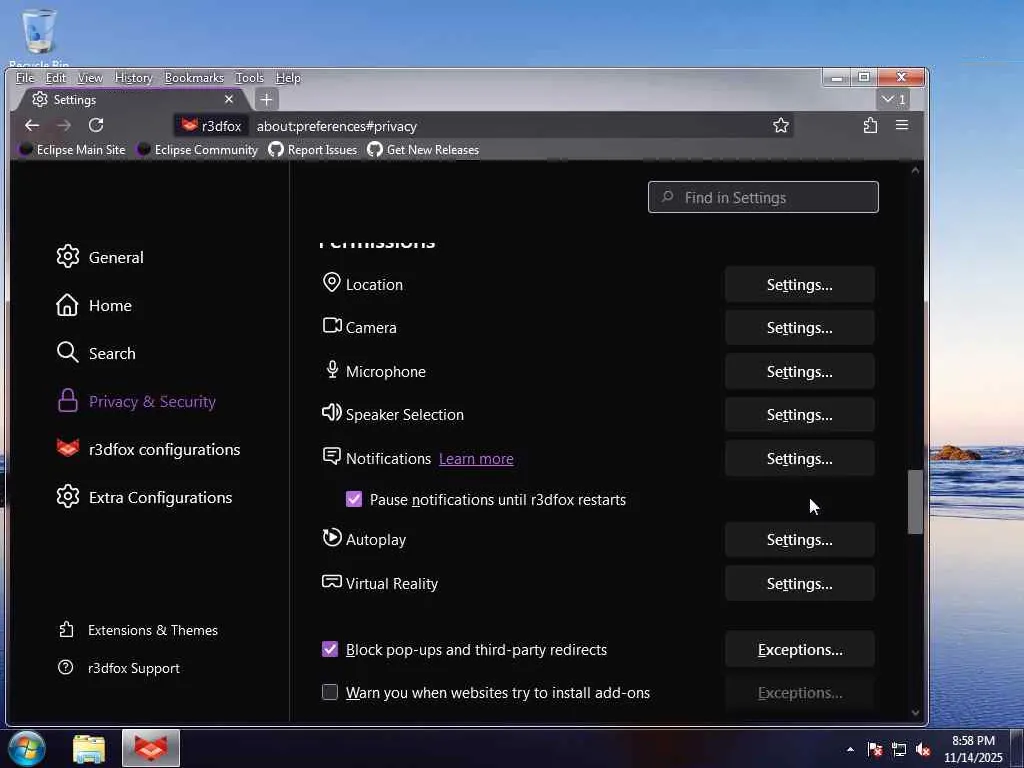Click the volume muted tray icon
The image size is (1024, 768).
point(923,749)
